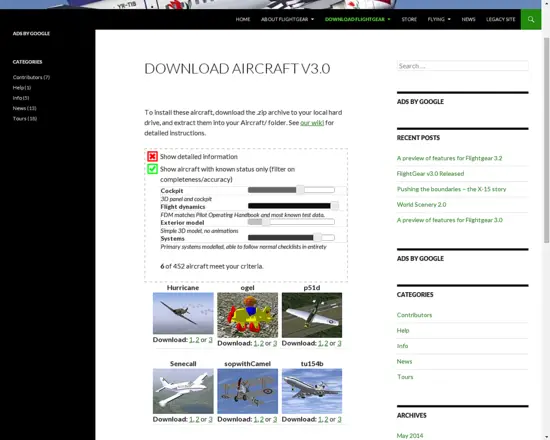Open the site search magnifier icon
This screenshot has height=440, width=550.
pos(531,19)
